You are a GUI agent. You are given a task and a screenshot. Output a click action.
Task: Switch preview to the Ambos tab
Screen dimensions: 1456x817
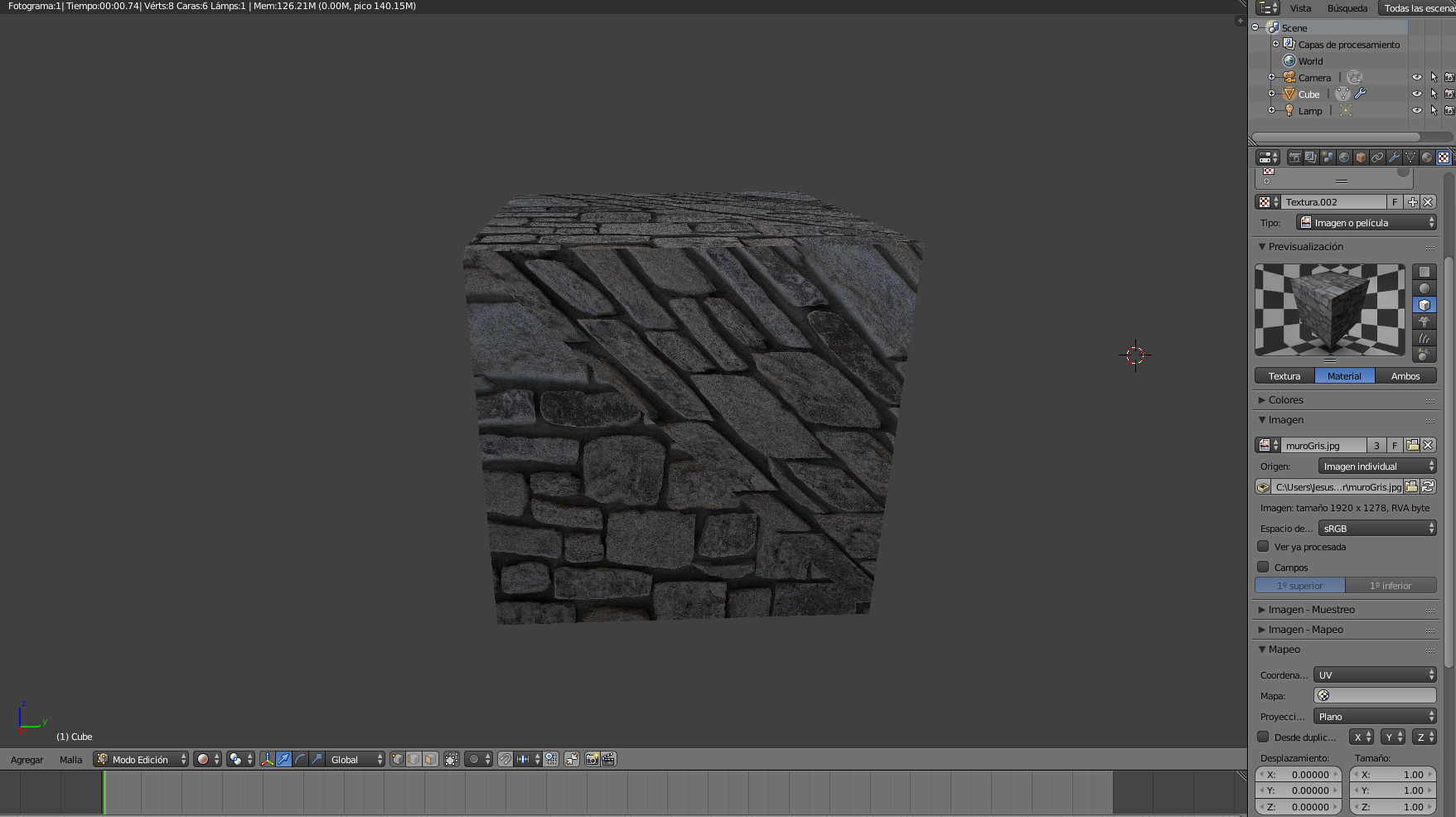pos(1405,376)
